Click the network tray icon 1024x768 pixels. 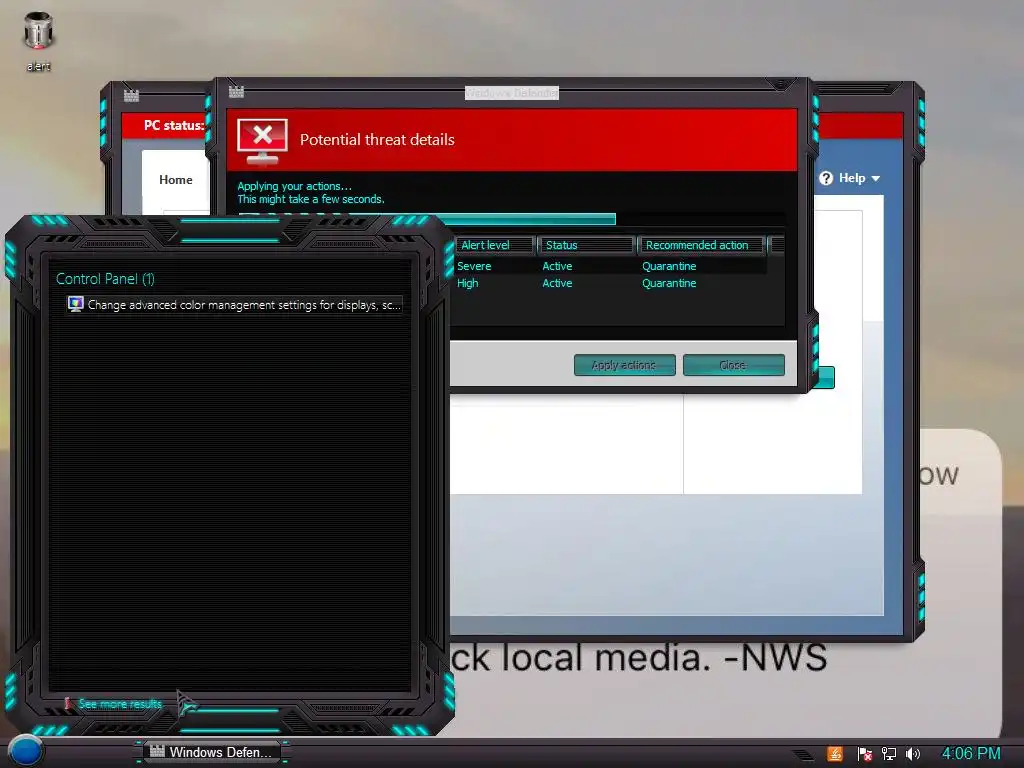coord(889,754)
